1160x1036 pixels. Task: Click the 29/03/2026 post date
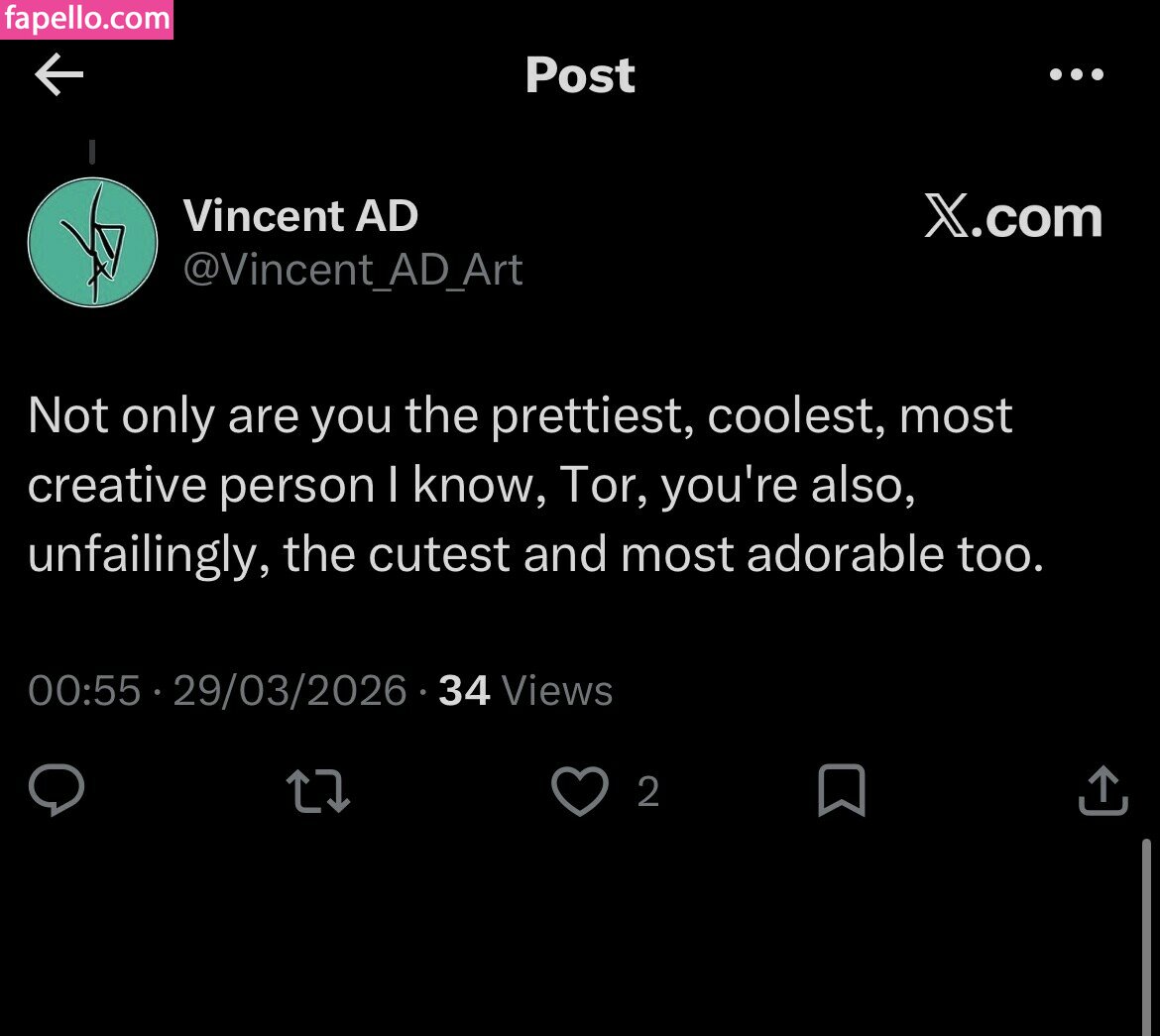tap(290, 690)
